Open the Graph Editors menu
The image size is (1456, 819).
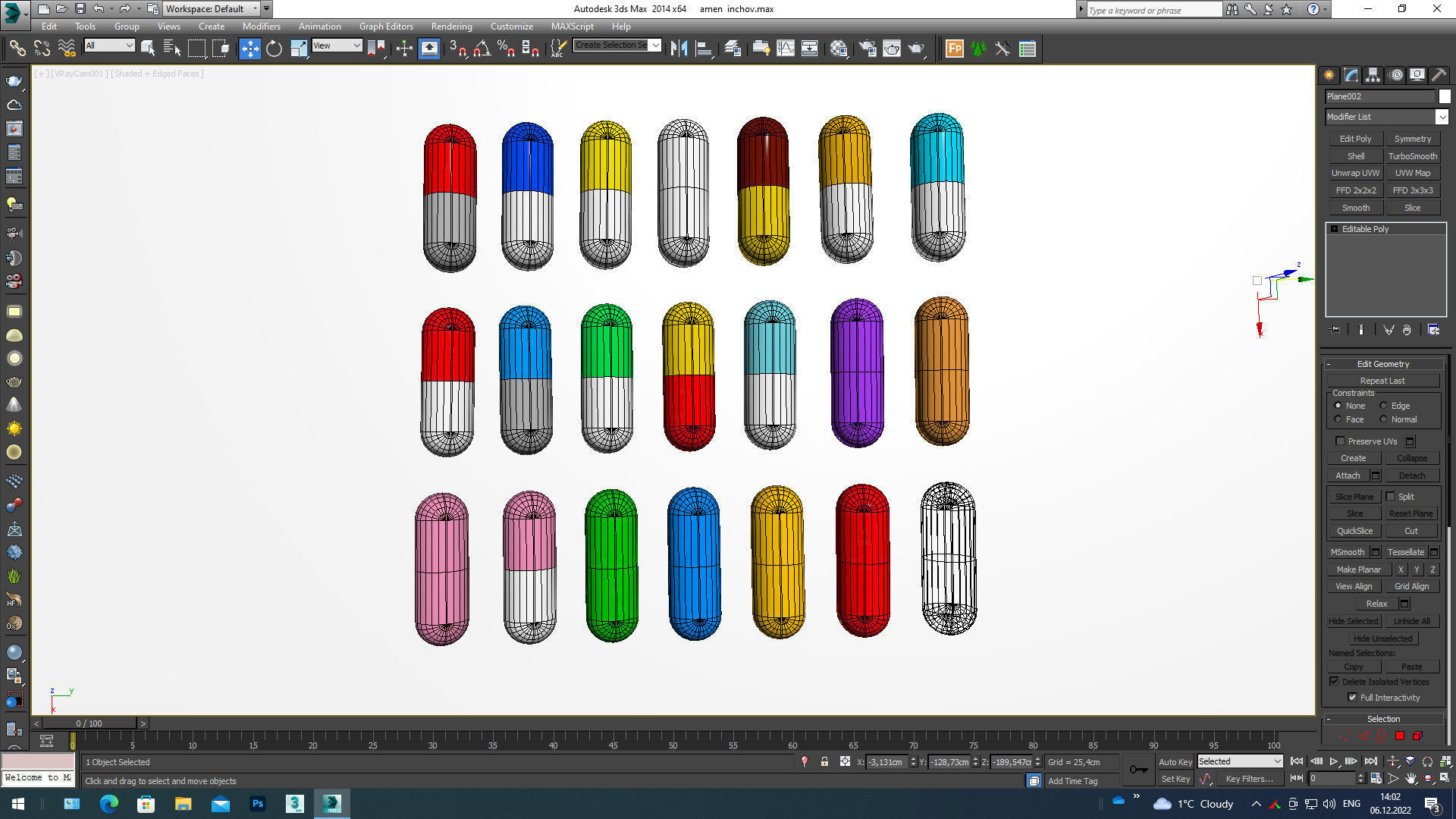point(386,26)
